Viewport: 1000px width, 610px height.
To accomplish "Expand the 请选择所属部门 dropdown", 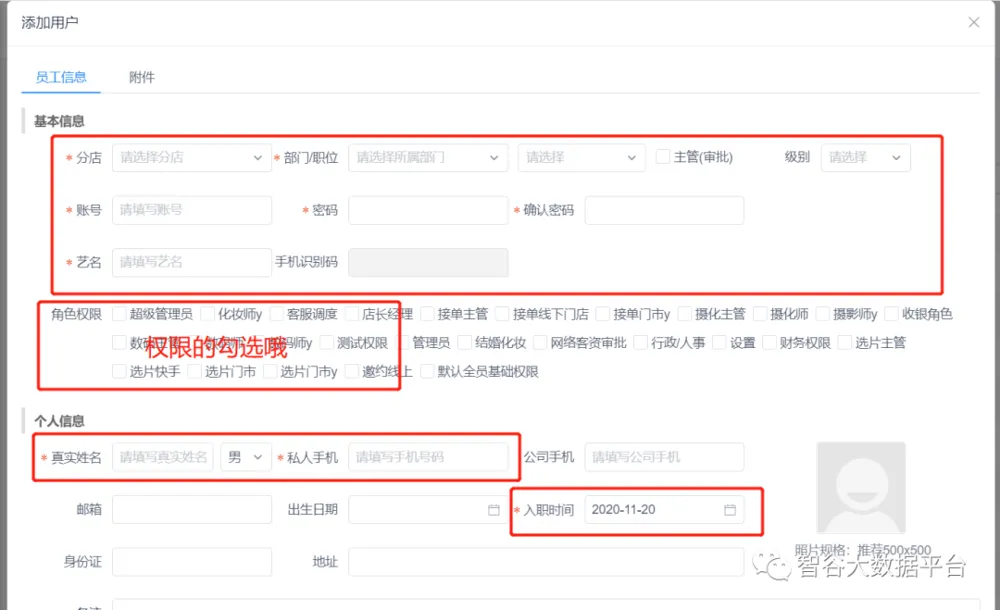I will 427,158.
